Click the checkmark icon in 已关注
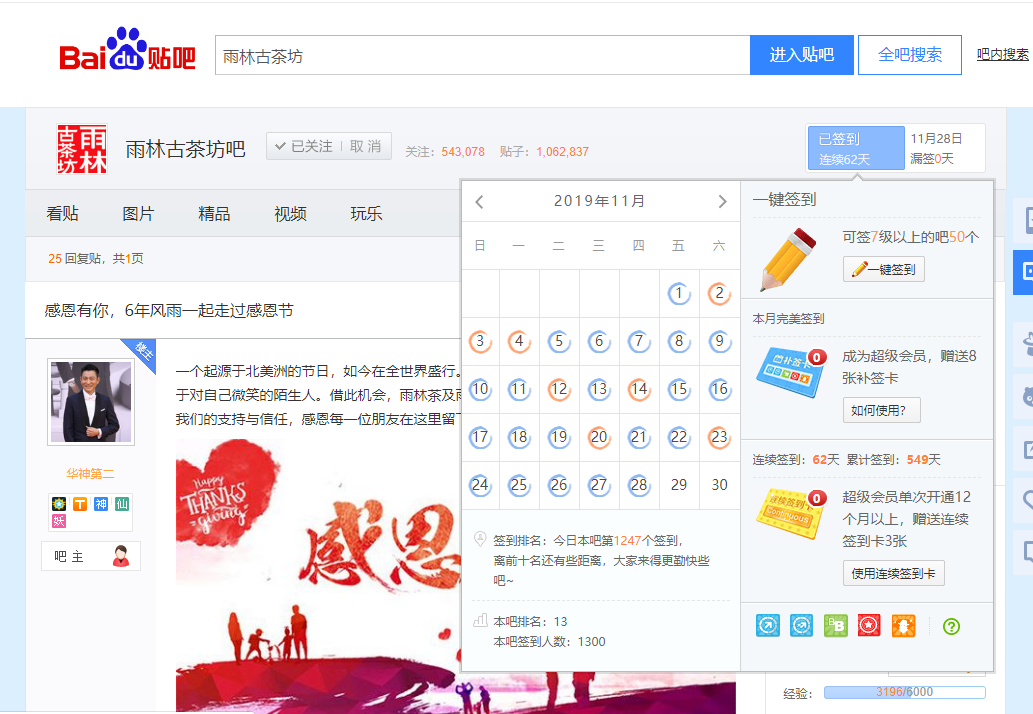1033x714 pixels. (x=280, y=146)
